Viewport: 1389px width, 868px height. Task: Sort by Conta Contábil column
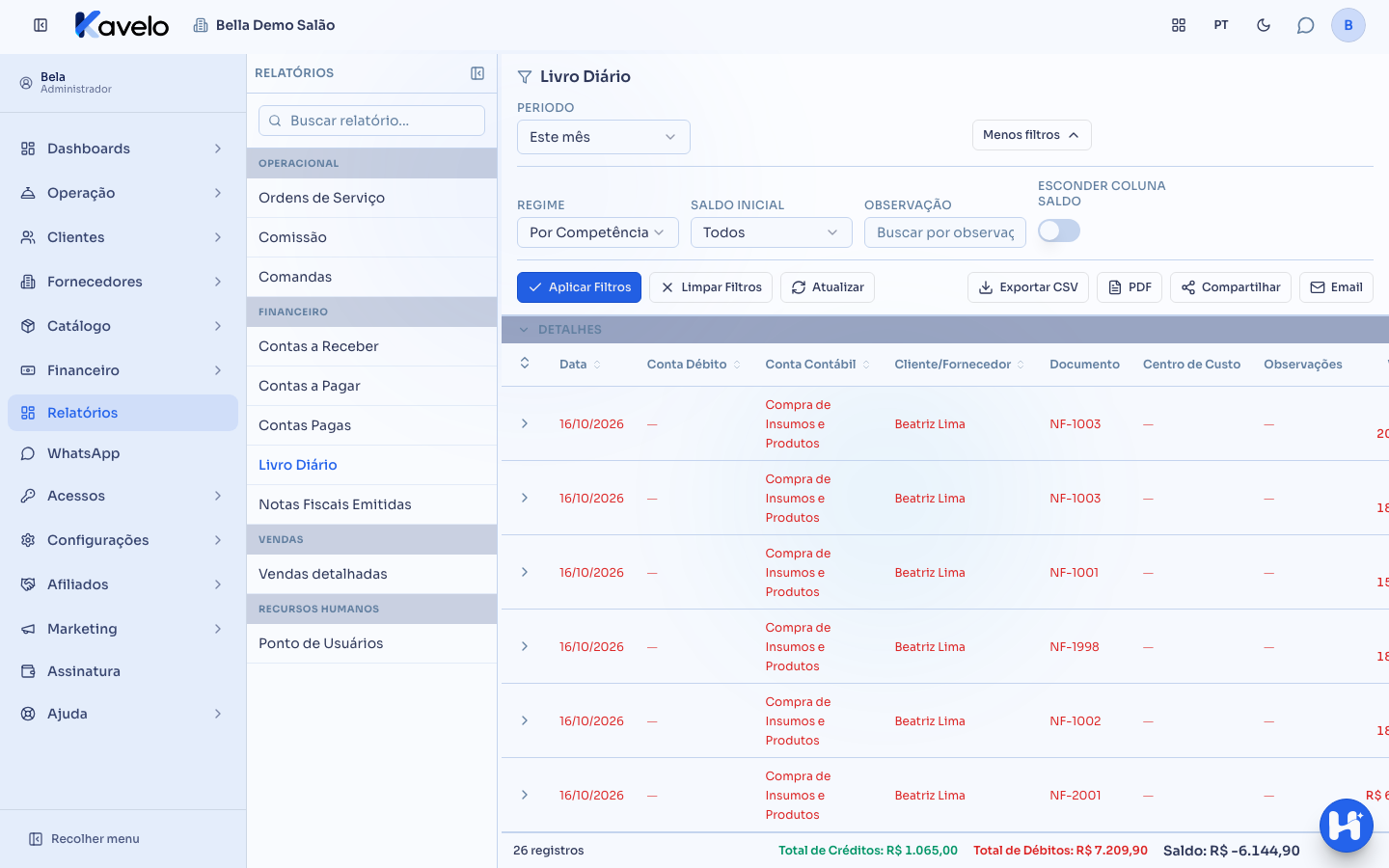(818, 365)
